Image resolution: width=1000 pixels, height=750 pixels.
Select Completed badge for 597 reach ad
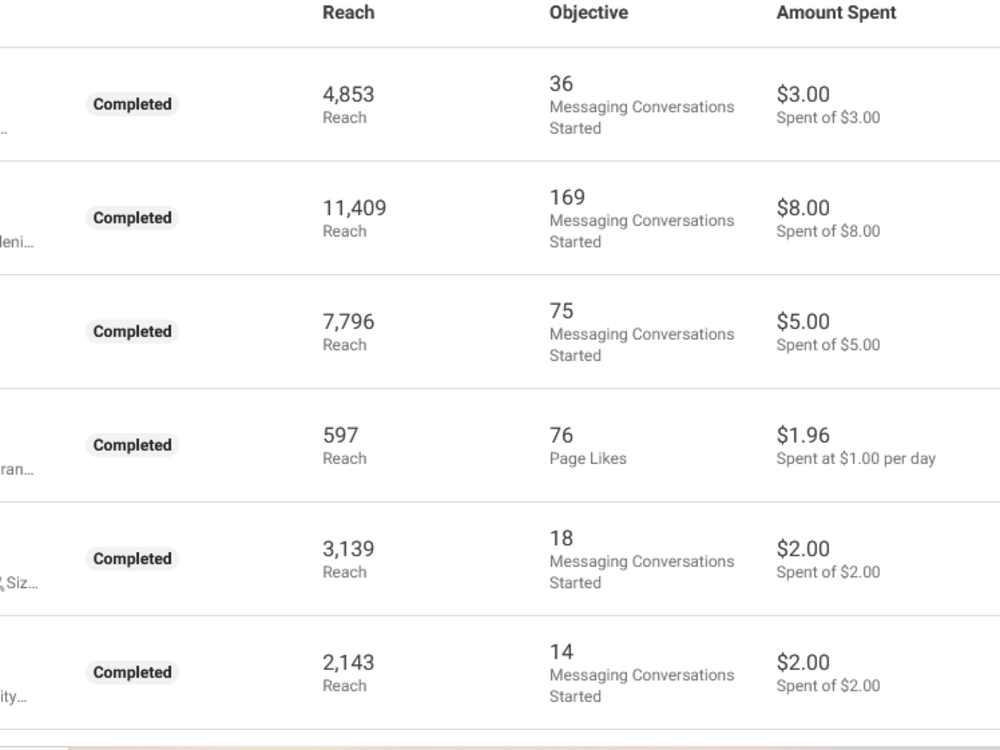[132, 445]
